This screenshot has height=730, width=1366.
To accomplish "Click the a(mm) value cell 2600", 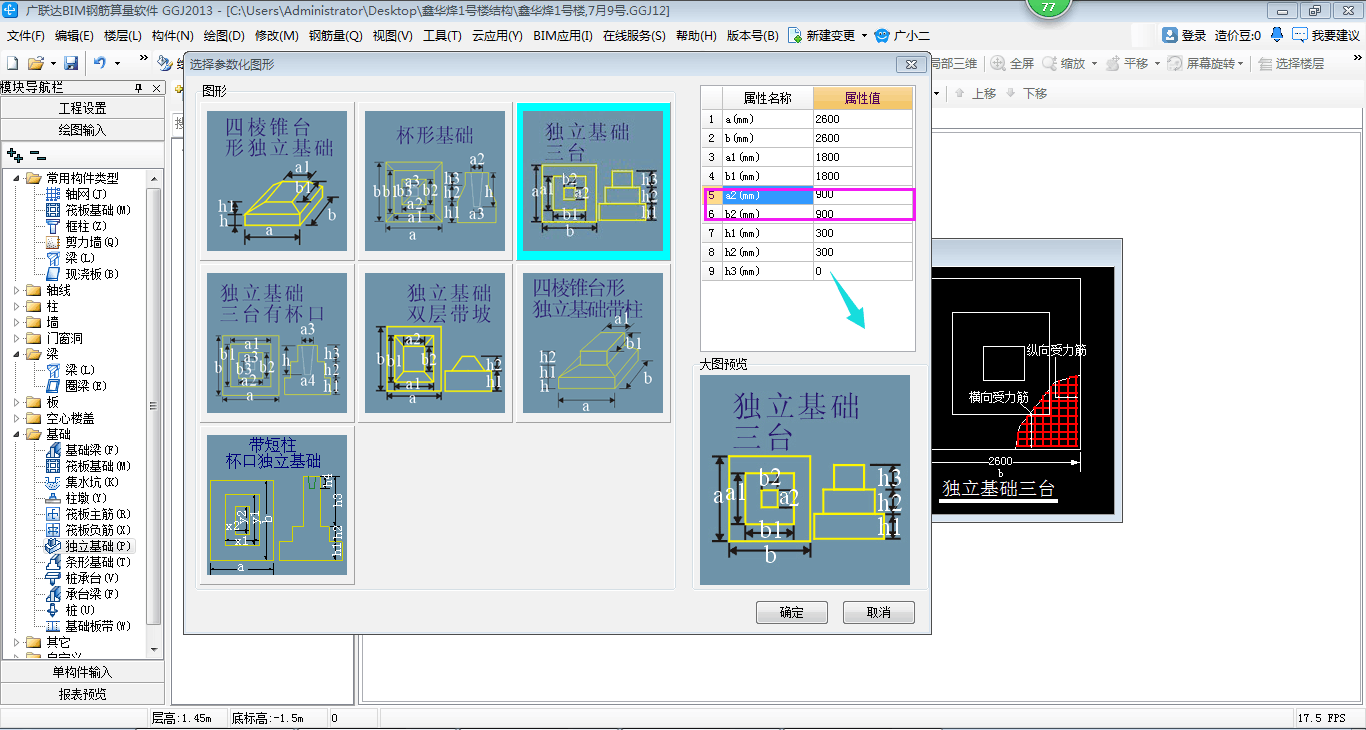I will pos(863,119).
